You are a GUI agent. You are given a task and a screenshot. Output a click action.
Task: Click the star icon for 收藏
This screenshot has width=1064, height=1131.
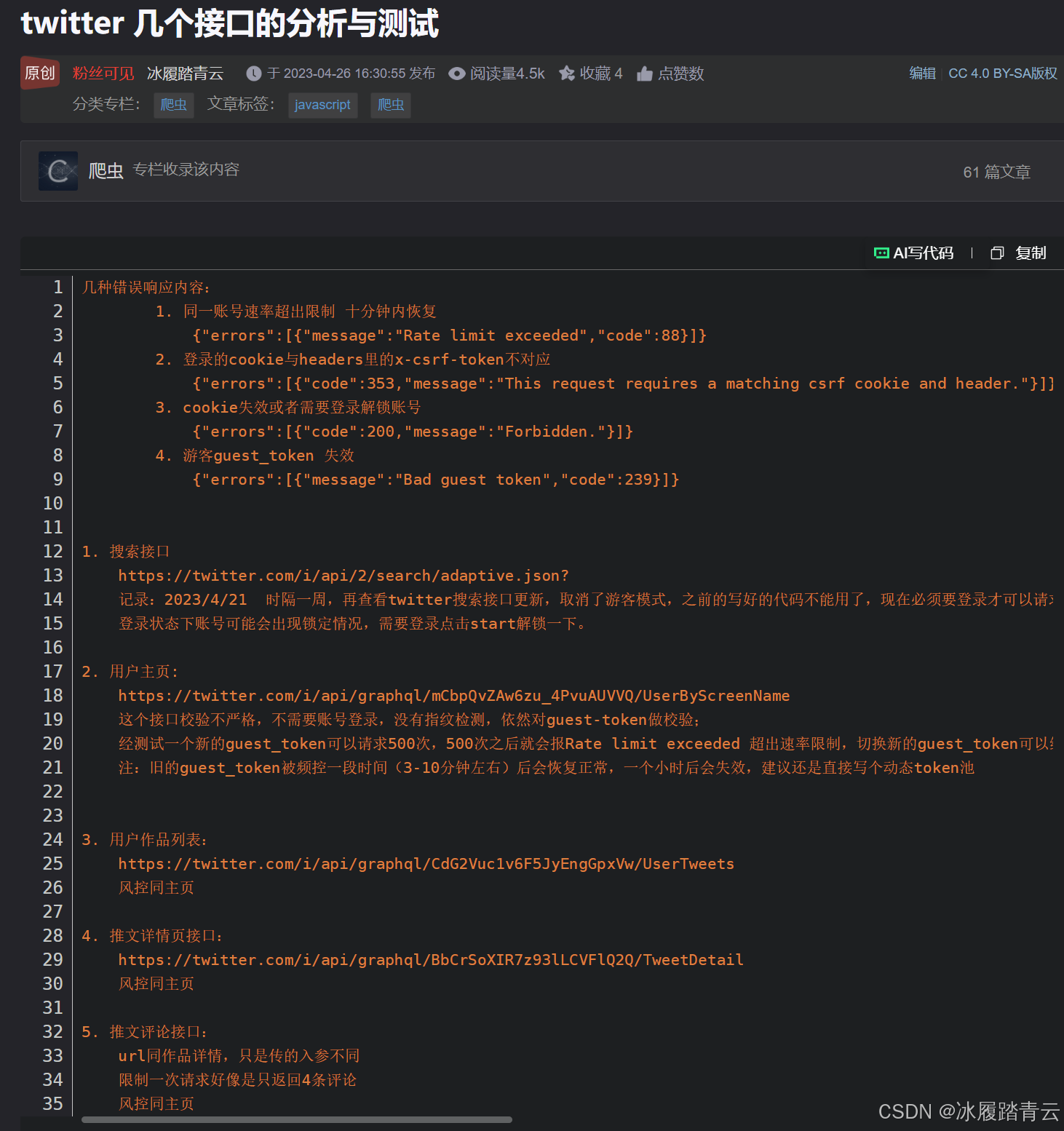click(567, 74)
